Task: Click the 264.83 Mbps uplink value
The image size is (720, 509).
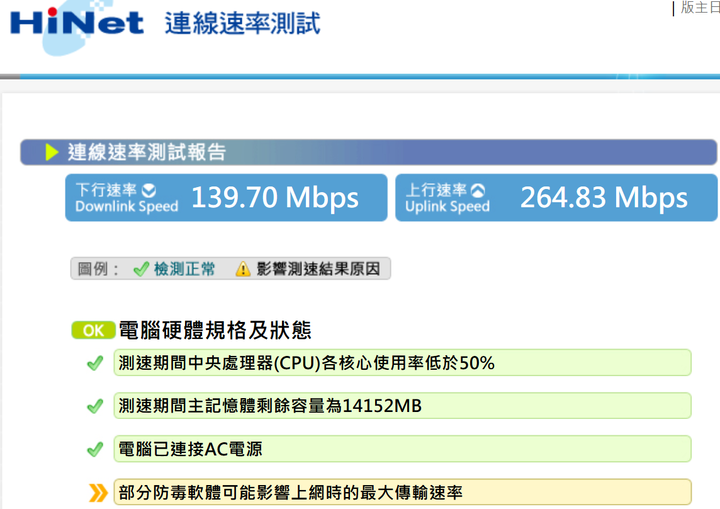Action: click(604, 198)
